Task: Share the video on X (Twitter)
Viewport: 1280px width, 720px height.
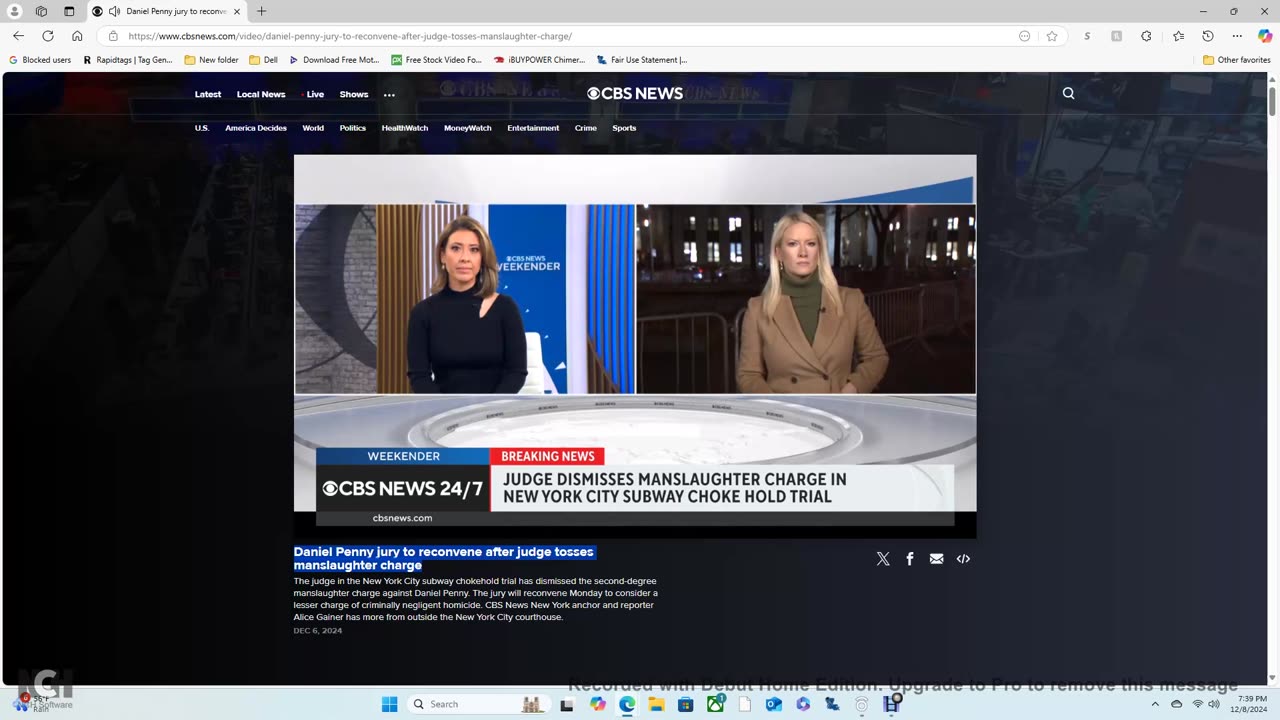Action: pyautogui.click(x=883, y=559)
